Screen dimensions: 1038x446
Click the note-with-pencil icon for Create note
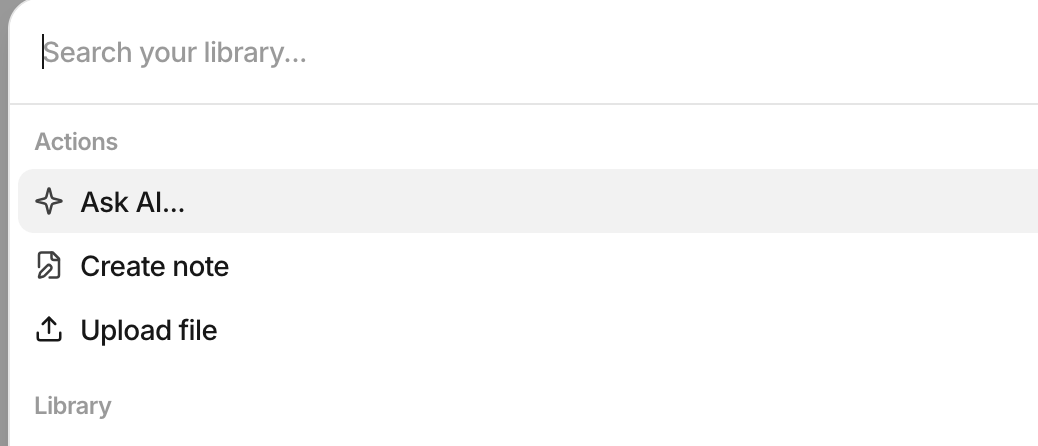pyautogui.click(x=48, y=265)
